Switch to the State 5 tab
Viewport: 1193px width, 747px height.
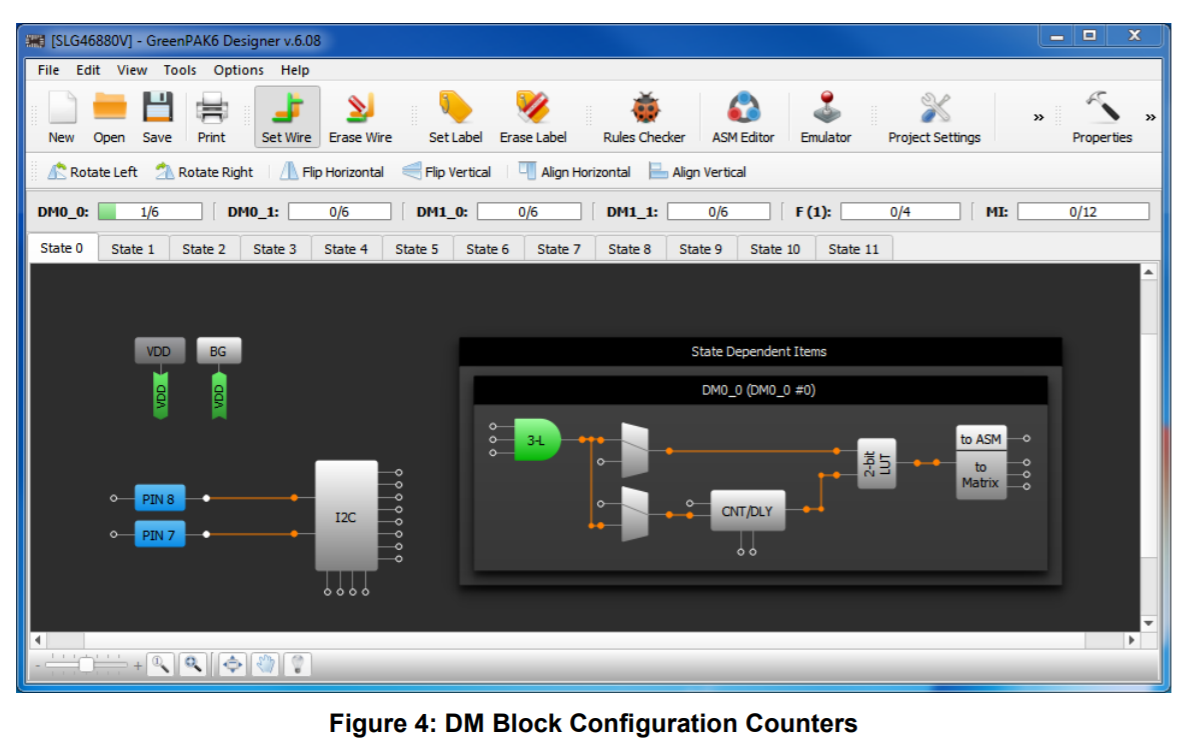416,249
